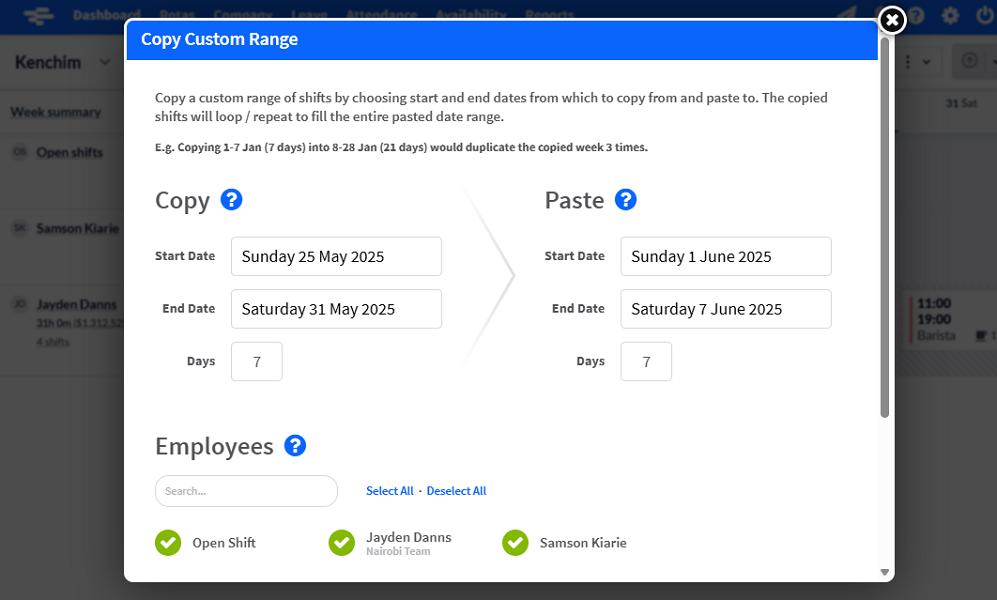The image size is (997, 600).
Task: Click the Paste Days number field
Action: click(x=646, y=362)
